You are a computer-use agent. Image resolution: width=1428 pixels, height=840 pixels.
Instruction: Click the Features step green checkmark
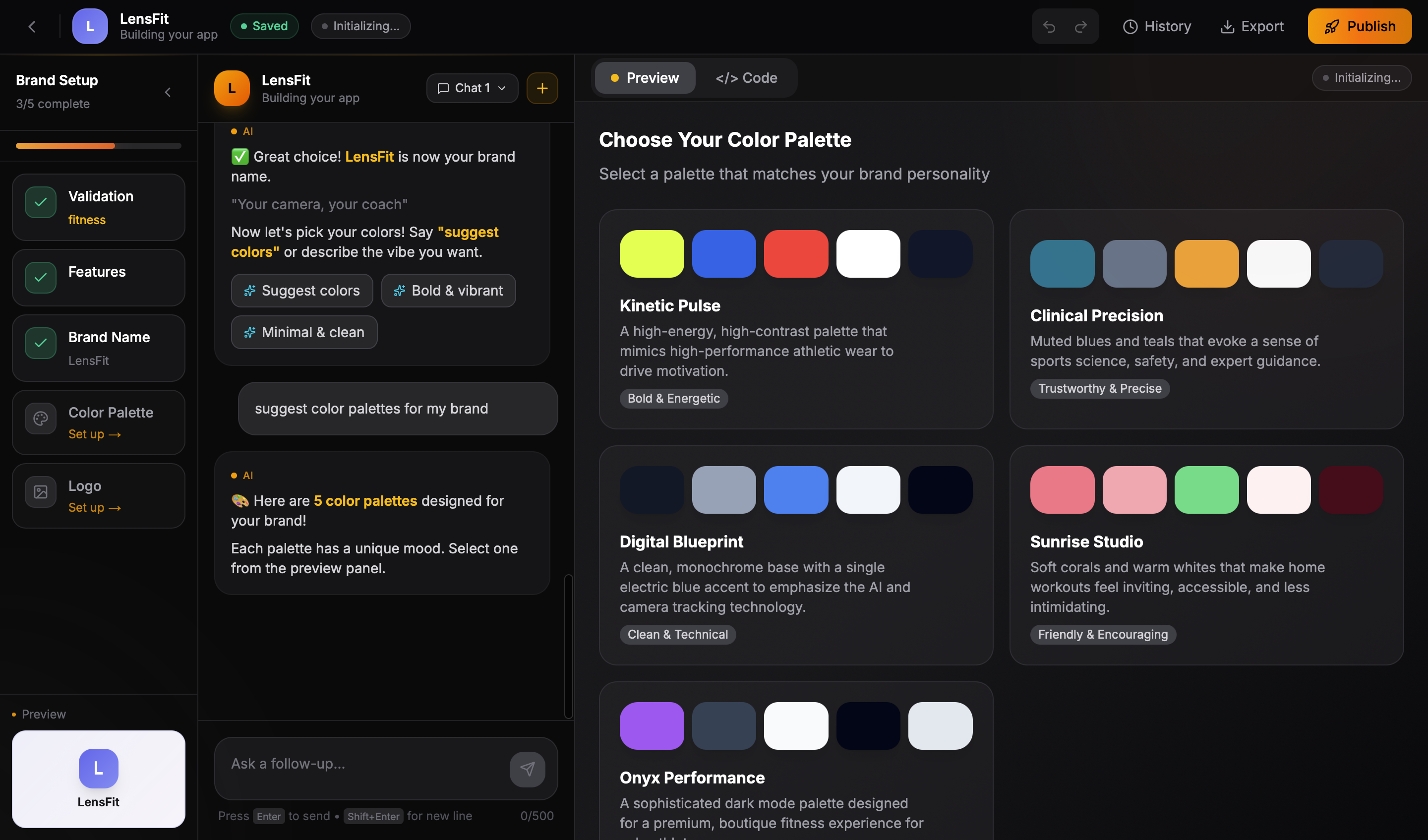click(41, 277)
